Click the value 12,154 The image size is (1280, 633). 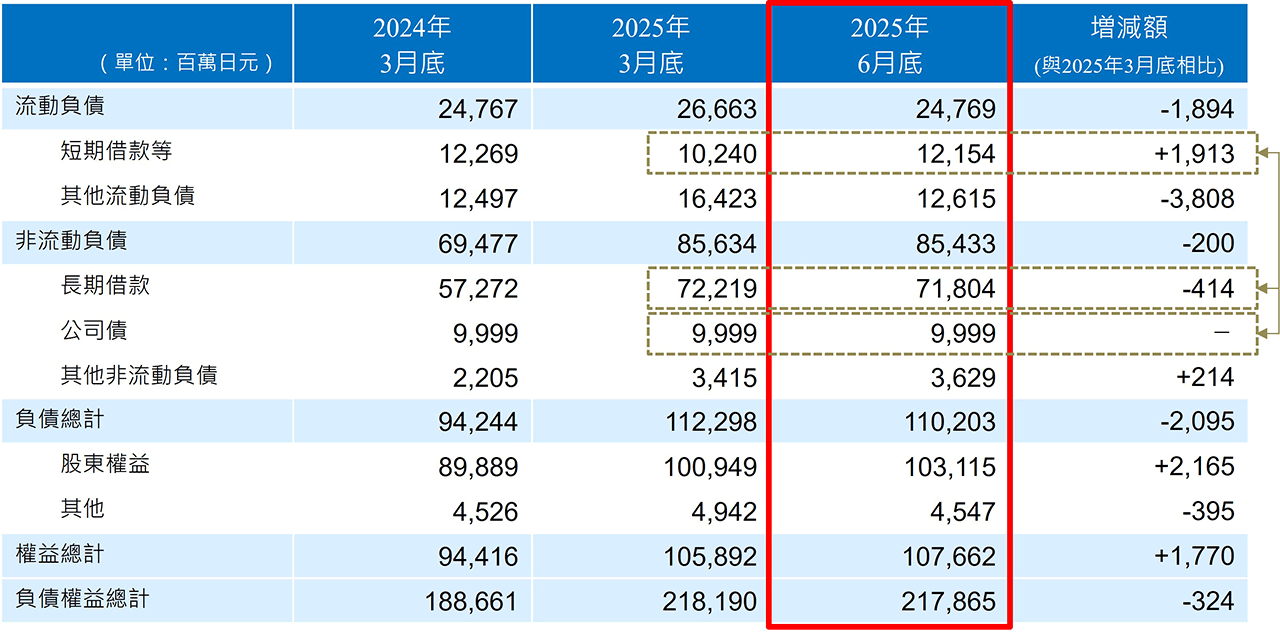(956, 154)
